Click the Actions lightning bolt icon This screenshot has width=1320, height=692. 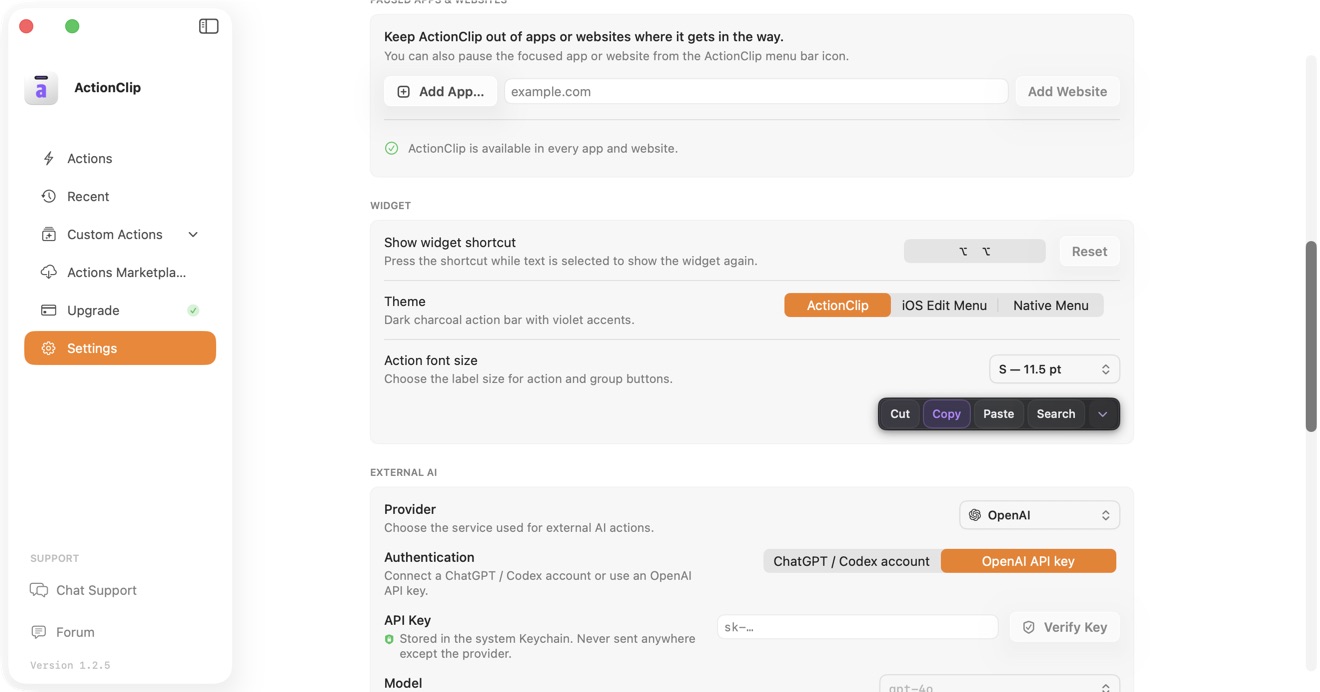click(x=48, y=159)
